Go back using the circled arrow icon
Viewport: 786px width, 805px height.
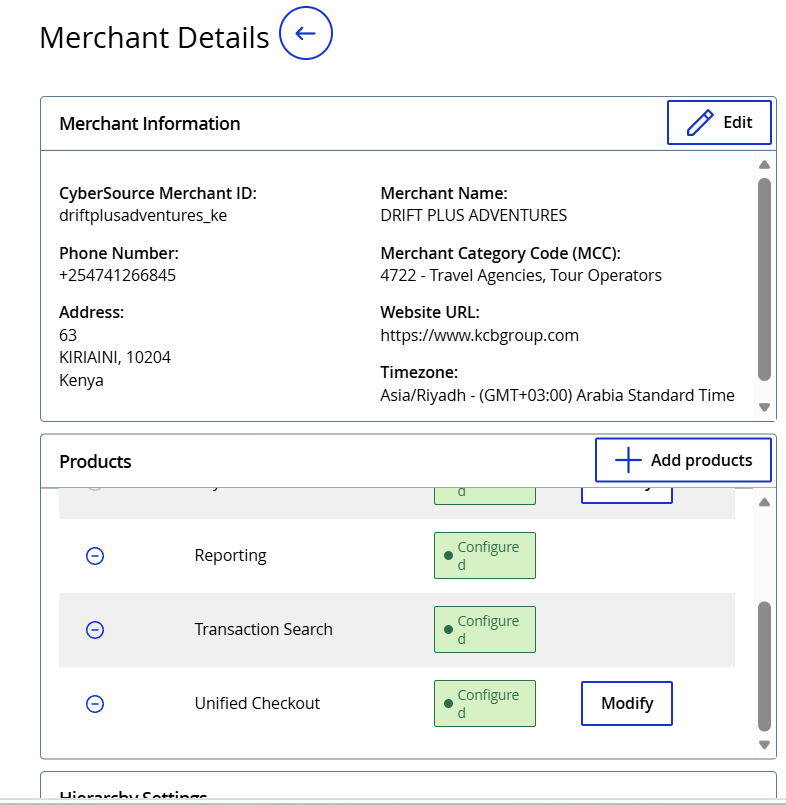click(x=305, y=33)
